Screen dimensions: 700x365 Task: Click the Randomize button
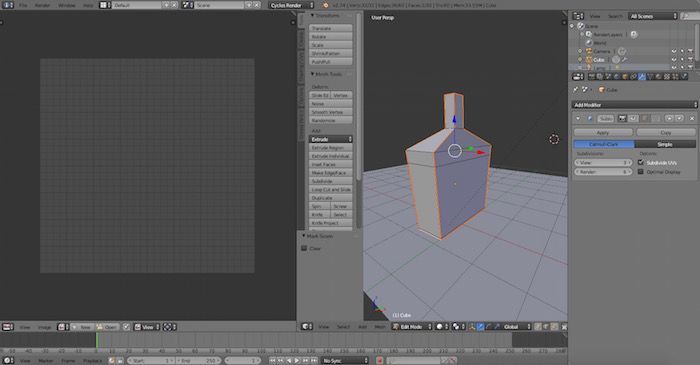(331, 120)
